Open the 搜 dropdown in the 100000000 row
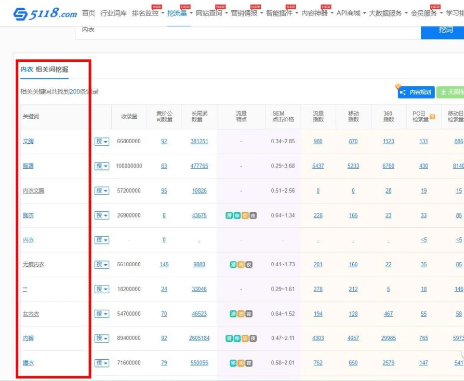Viewport: 464px width, 381px height. coord(102,166)
